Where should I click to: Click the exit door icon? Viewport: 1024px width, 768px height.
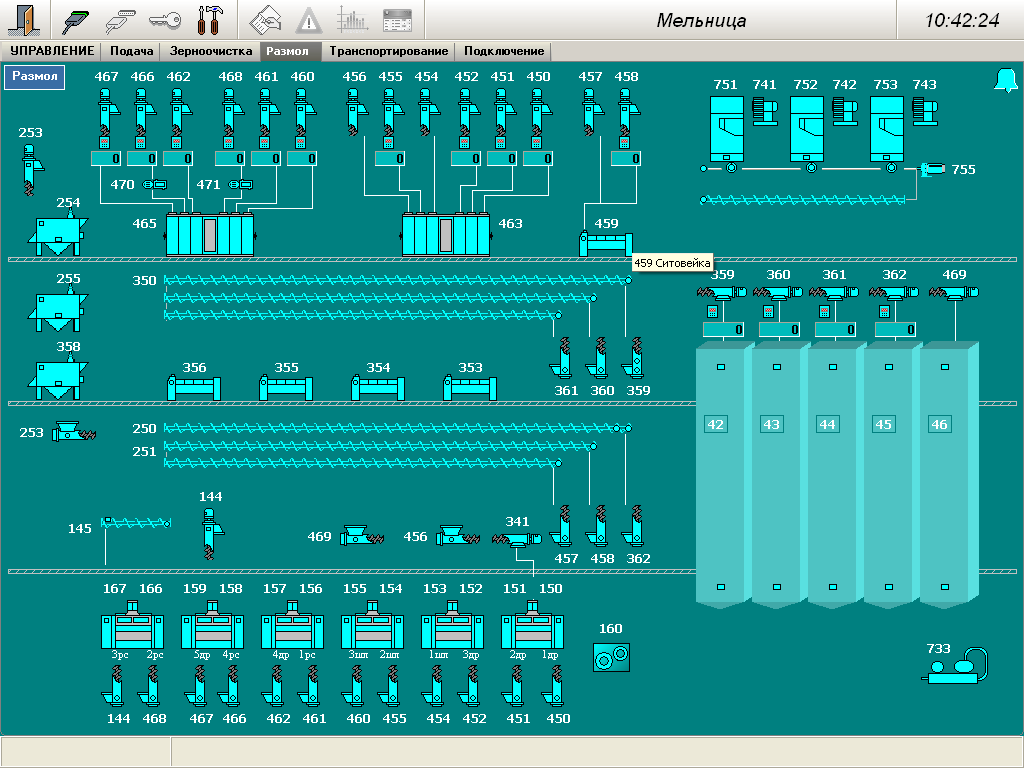pos(26,20)
